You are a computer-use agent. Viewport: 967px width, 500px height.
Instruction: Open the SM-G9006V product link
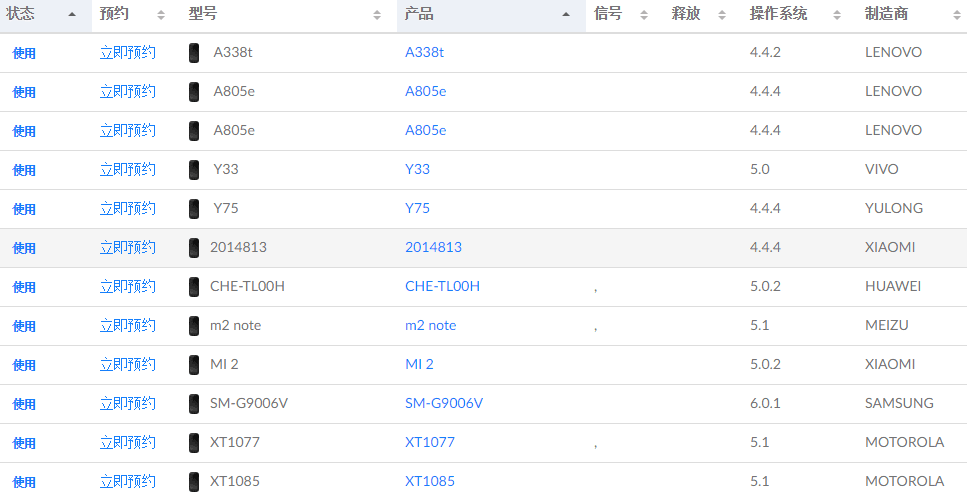point(444,403)
